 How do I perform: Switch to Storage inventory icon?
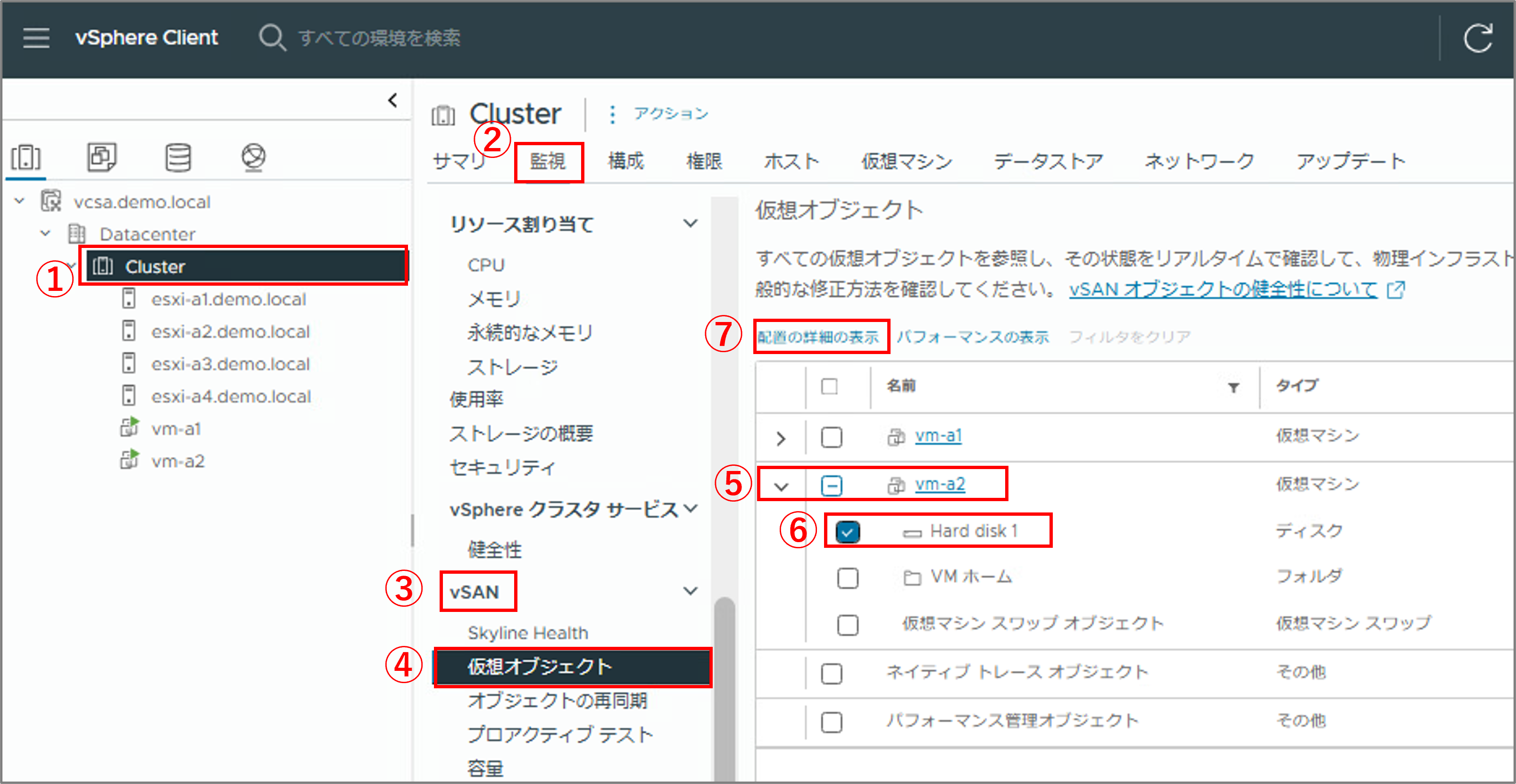tap(178, 157)
